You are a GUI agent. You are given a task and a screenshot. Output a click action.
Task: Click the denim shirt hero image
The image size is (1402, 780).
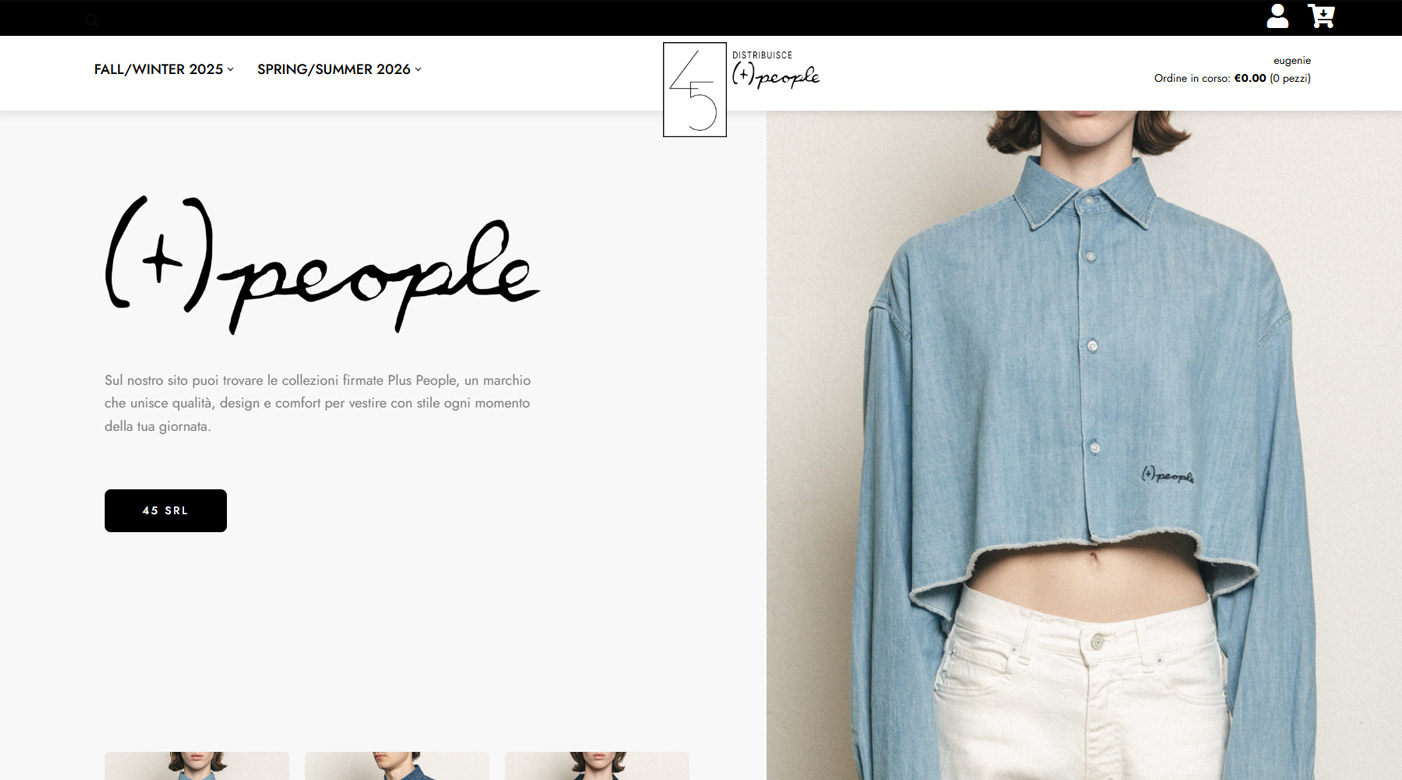(1084, 445)
